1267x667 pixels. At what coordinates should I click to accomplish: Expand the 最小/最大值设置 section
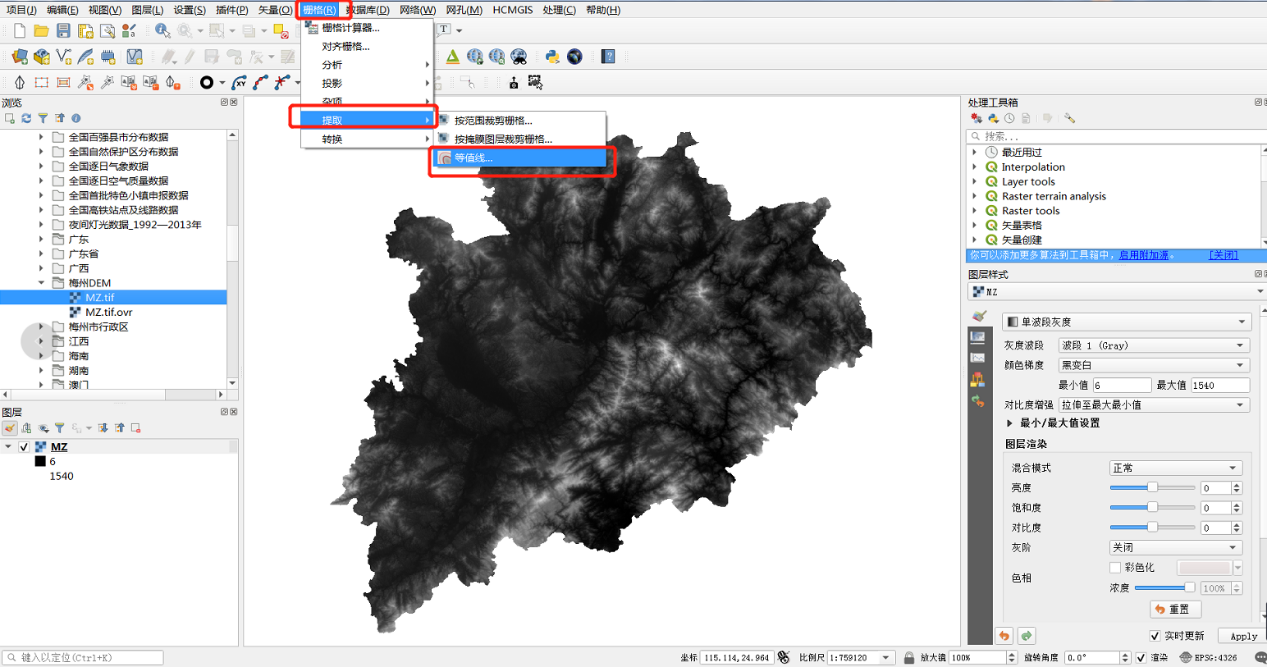coord(1011,423)
